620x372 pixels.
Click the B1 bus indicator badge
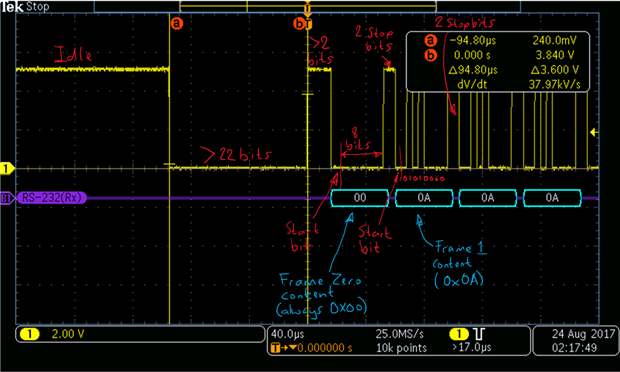pos(7,198)
